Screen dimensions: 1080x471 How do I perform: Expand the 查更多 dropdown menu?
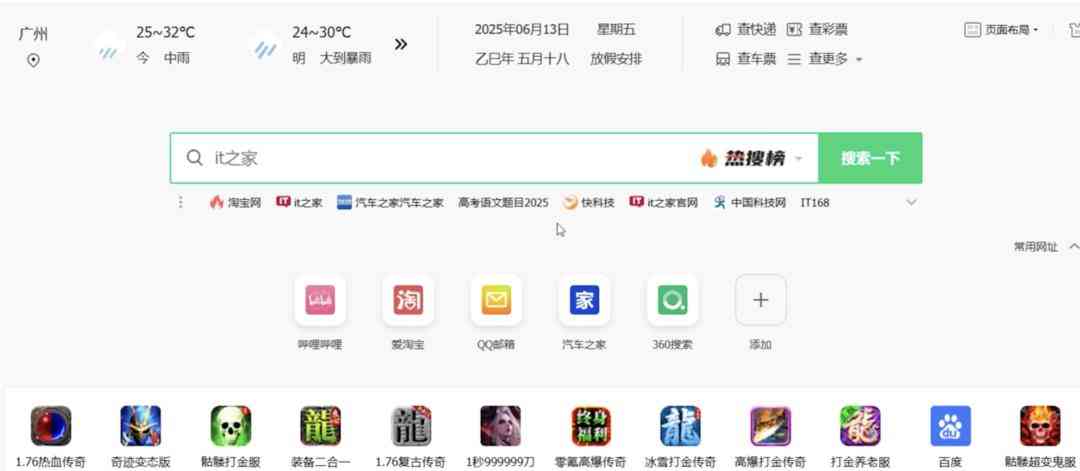click(x=824, y=59)
